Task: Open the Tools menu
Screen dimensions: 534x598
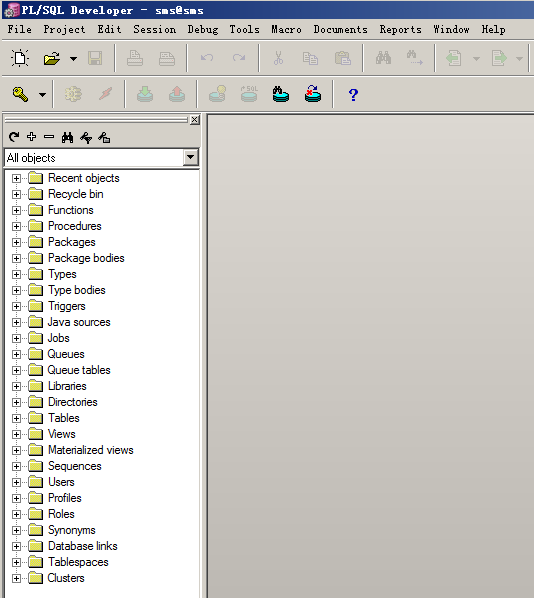Action: click(244, 29)
